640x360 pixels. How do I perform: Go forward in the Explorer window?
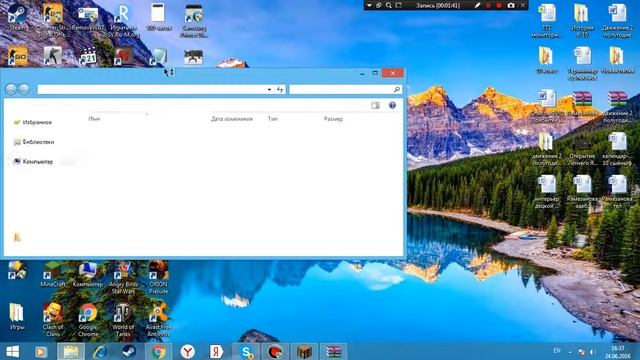coord(24,89)
